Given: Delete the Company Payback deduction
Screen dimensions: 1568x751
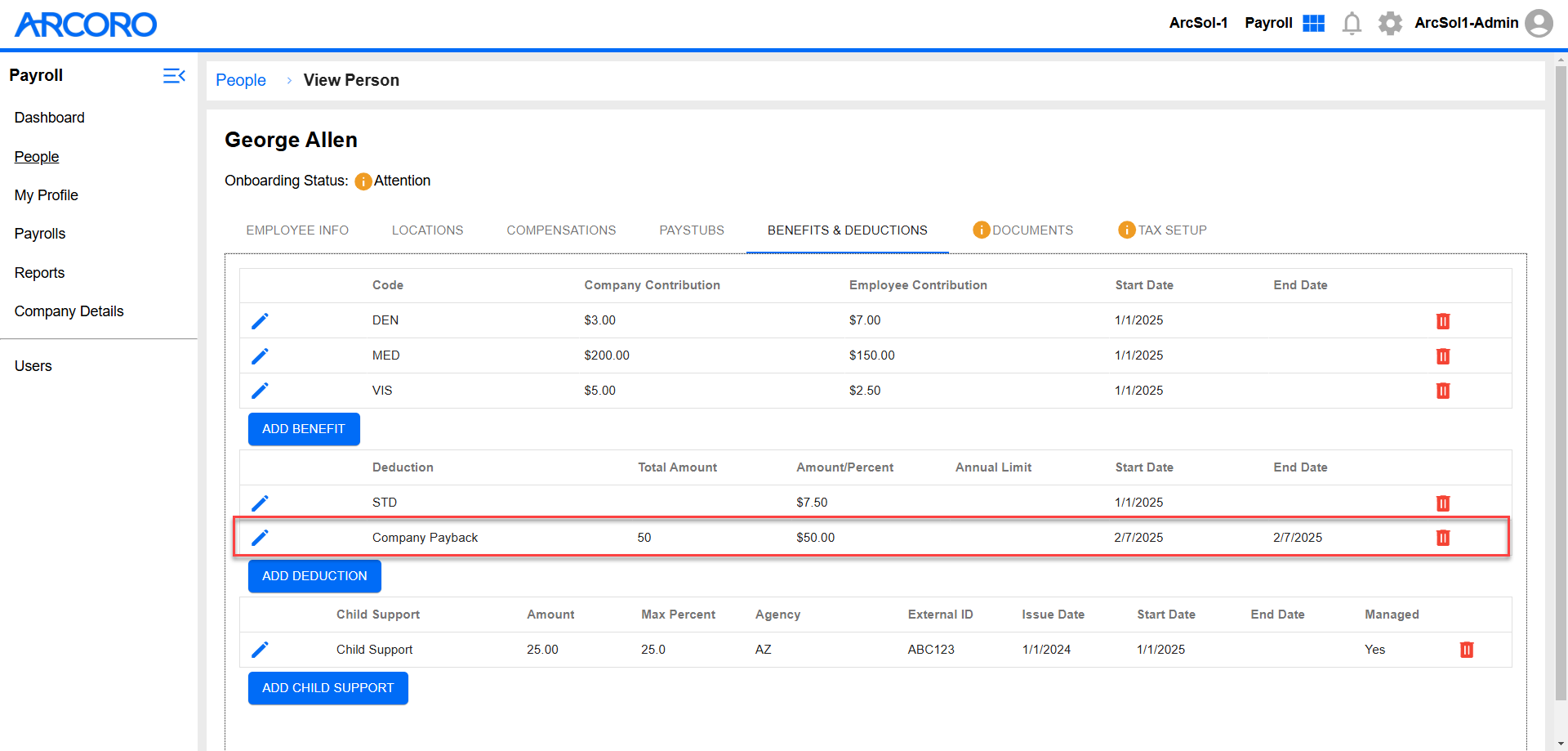Looking at the screenshot, I should coord(1443,538).
